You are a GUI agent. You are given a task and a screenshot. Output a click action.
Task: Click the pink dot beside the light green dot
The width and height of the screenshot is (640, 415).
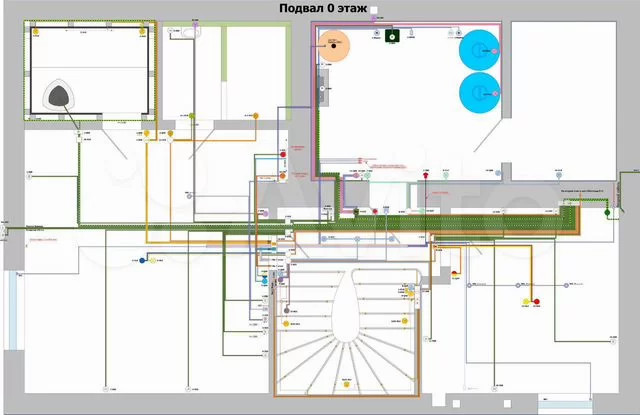pos(356,175)
